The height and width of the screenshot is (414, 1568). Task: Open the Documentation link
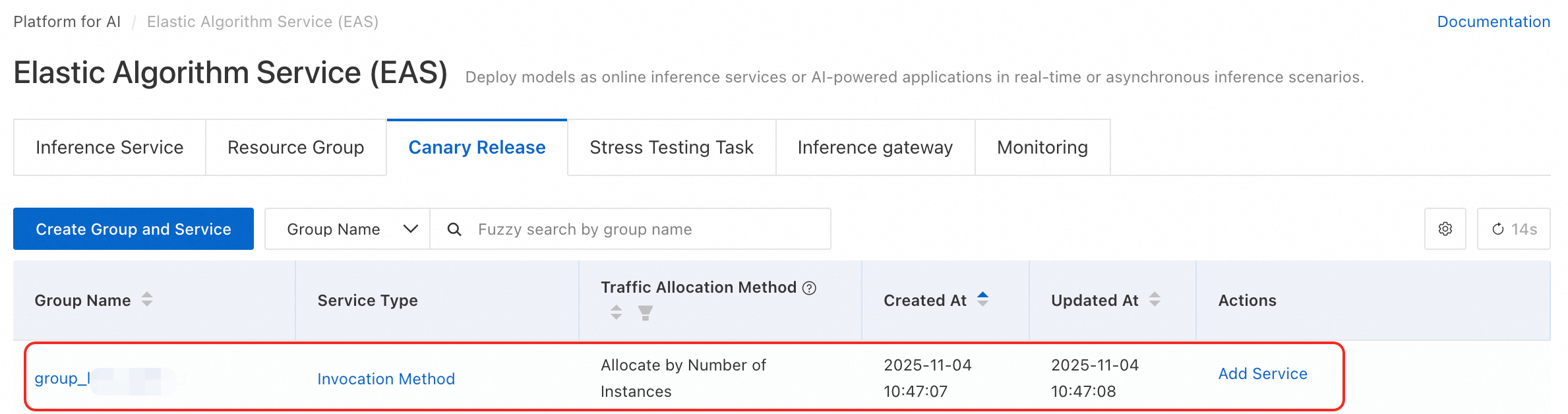pyautogui.click(x=1493, y=22)
